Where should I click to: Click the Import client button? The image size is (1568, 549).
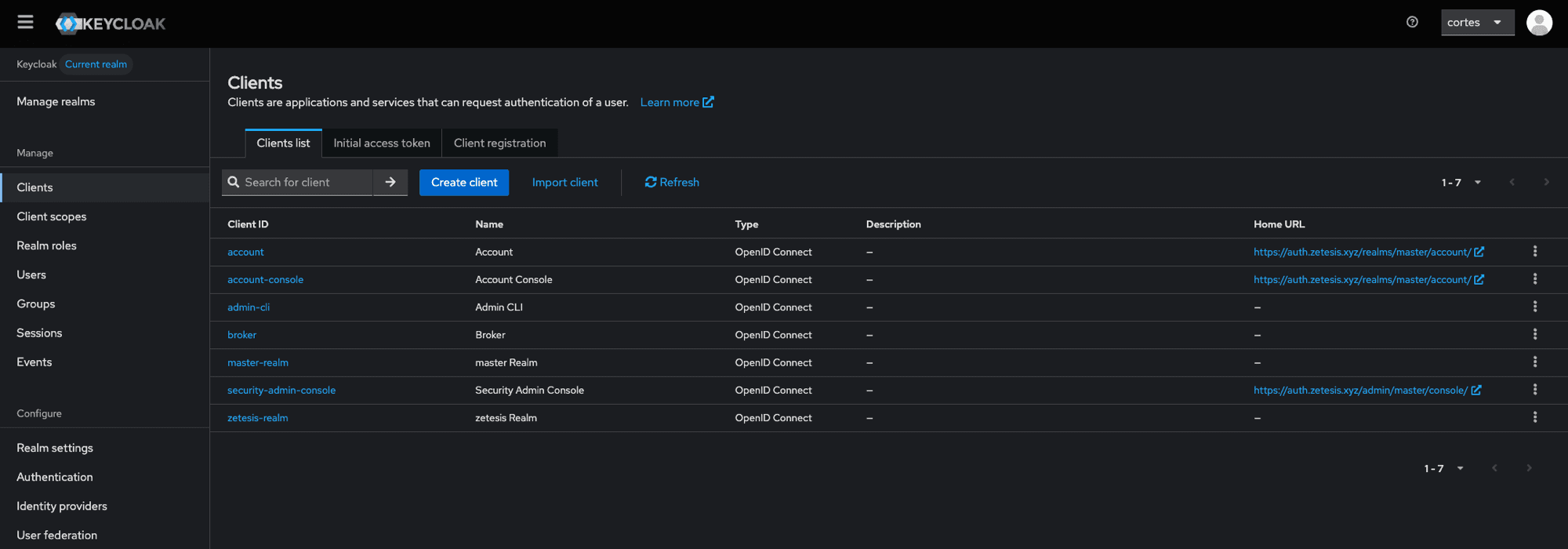point(564,182)
